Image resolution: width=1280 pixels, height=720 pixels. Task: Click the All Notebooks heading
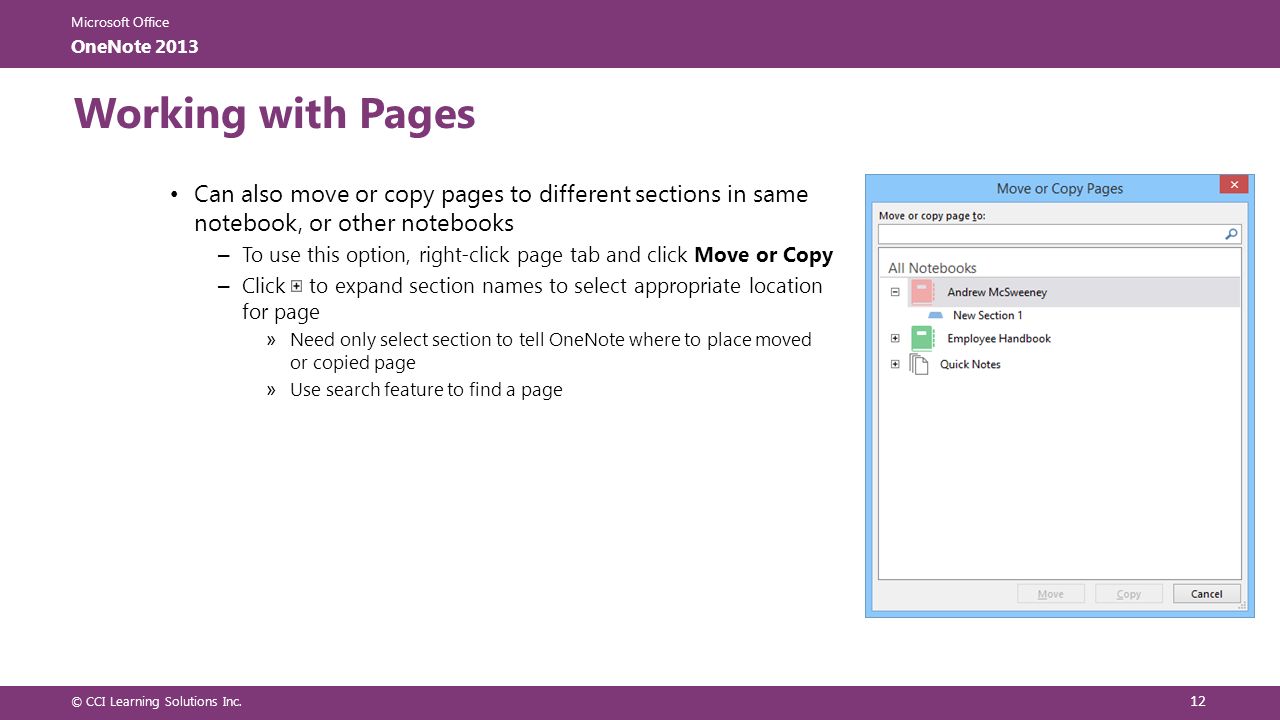932,268
